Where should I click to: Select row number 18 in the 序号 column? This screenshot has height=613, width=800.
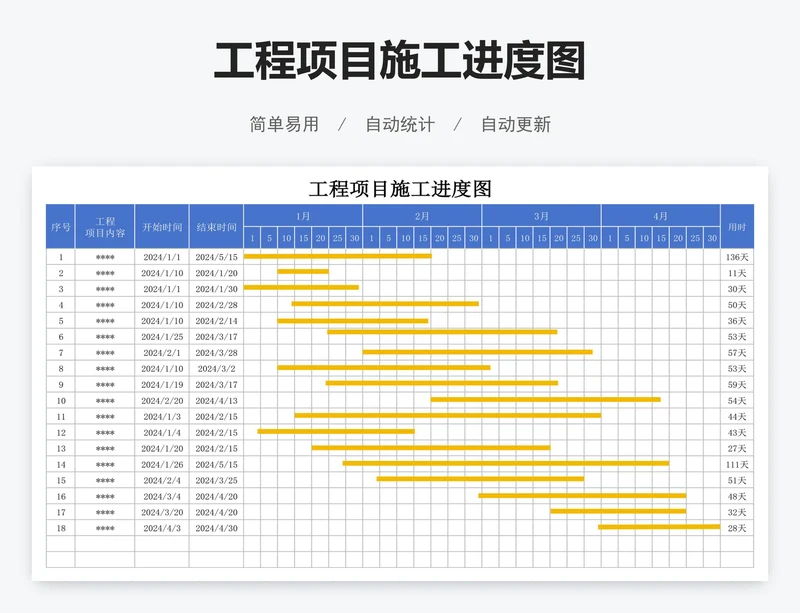(61, 528)
